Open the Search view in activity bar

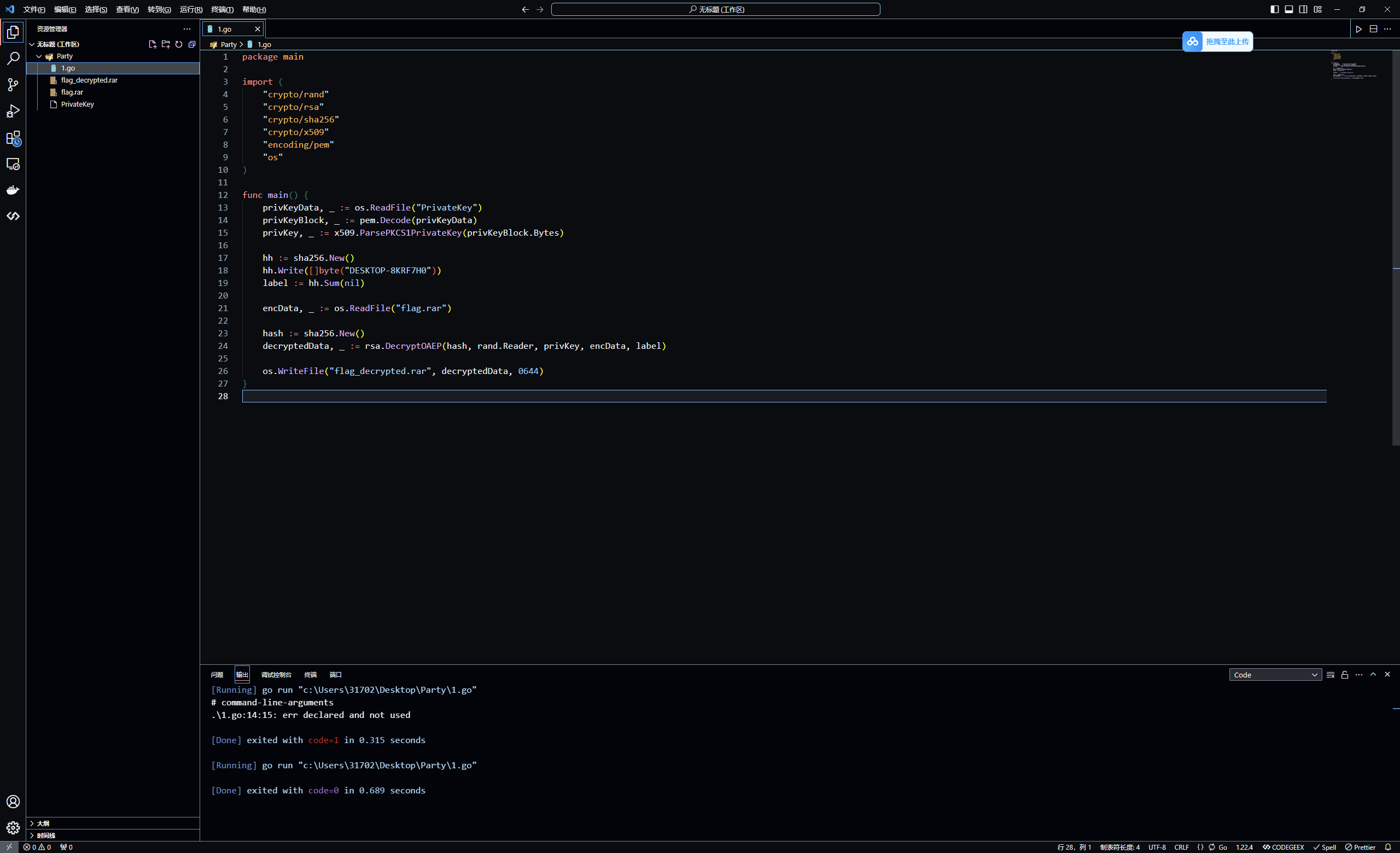[13, 59]
